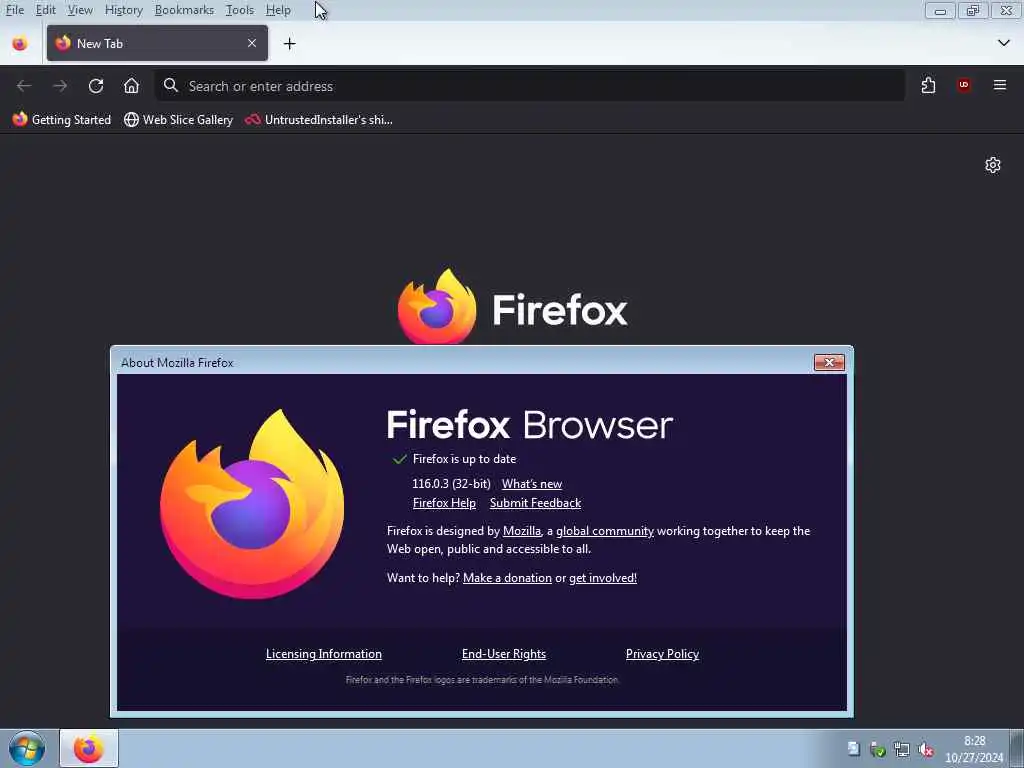Open the File menu

(x=14, y=10)
